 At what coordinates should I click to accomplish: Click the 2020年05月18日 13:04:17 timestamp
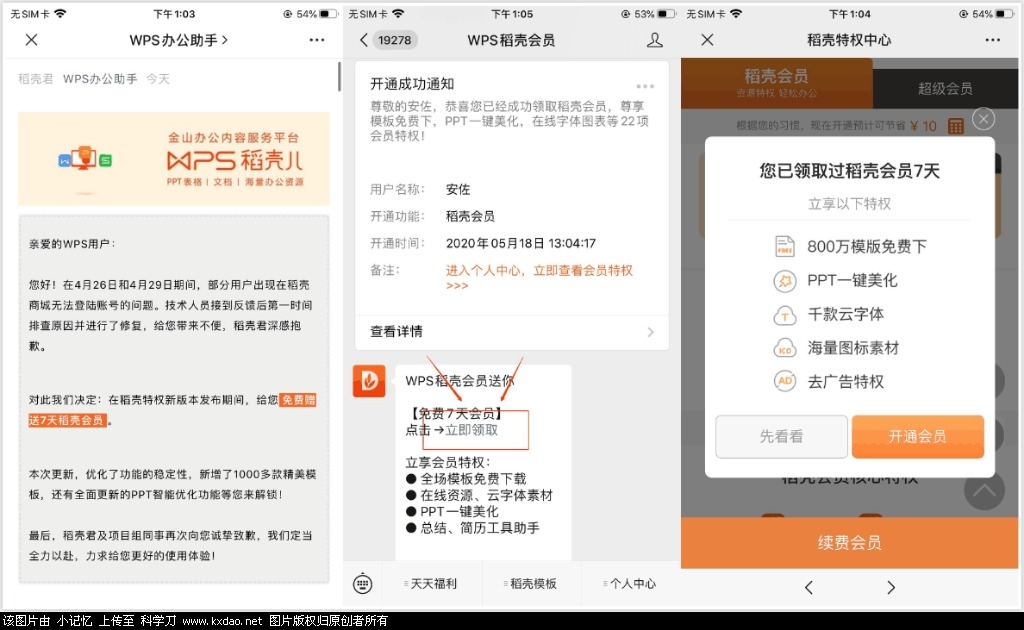click(520, 244)
